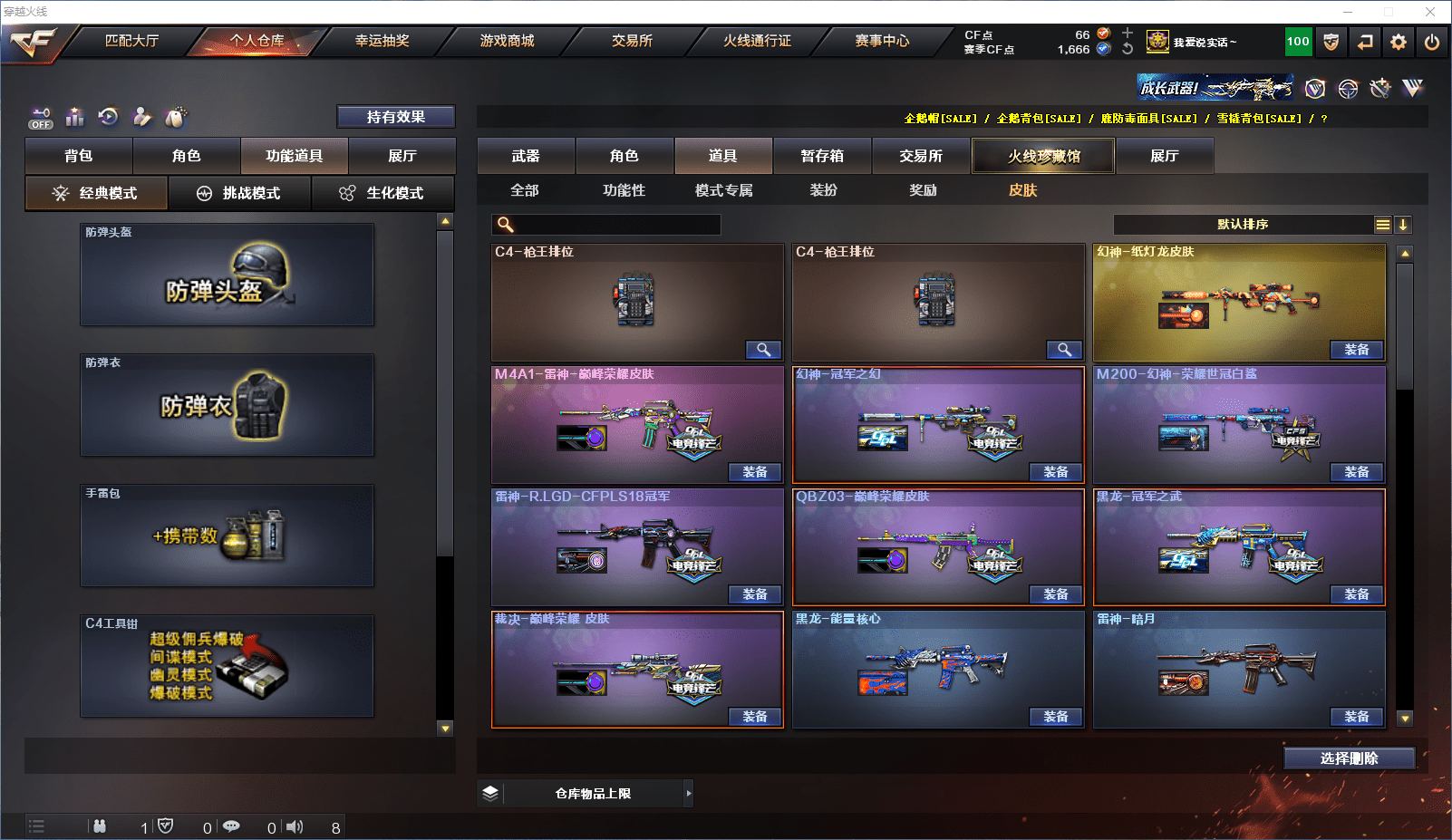The height and width of the screenshot is (840, 1452).
Task: Mute the speaker volume icon
Action: (295, 826)
